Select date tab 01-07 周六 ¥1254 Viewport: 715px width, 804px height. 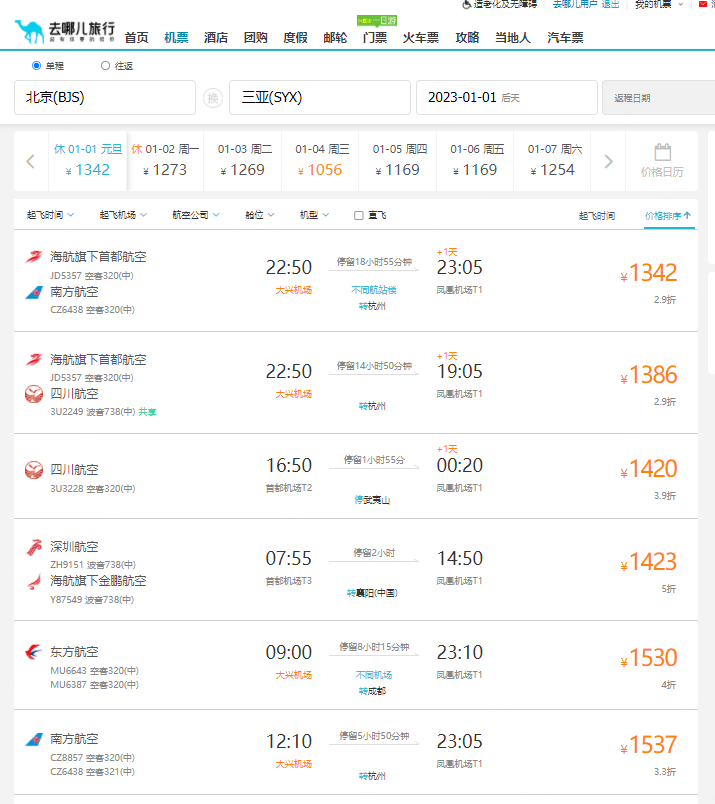[552, 160]
